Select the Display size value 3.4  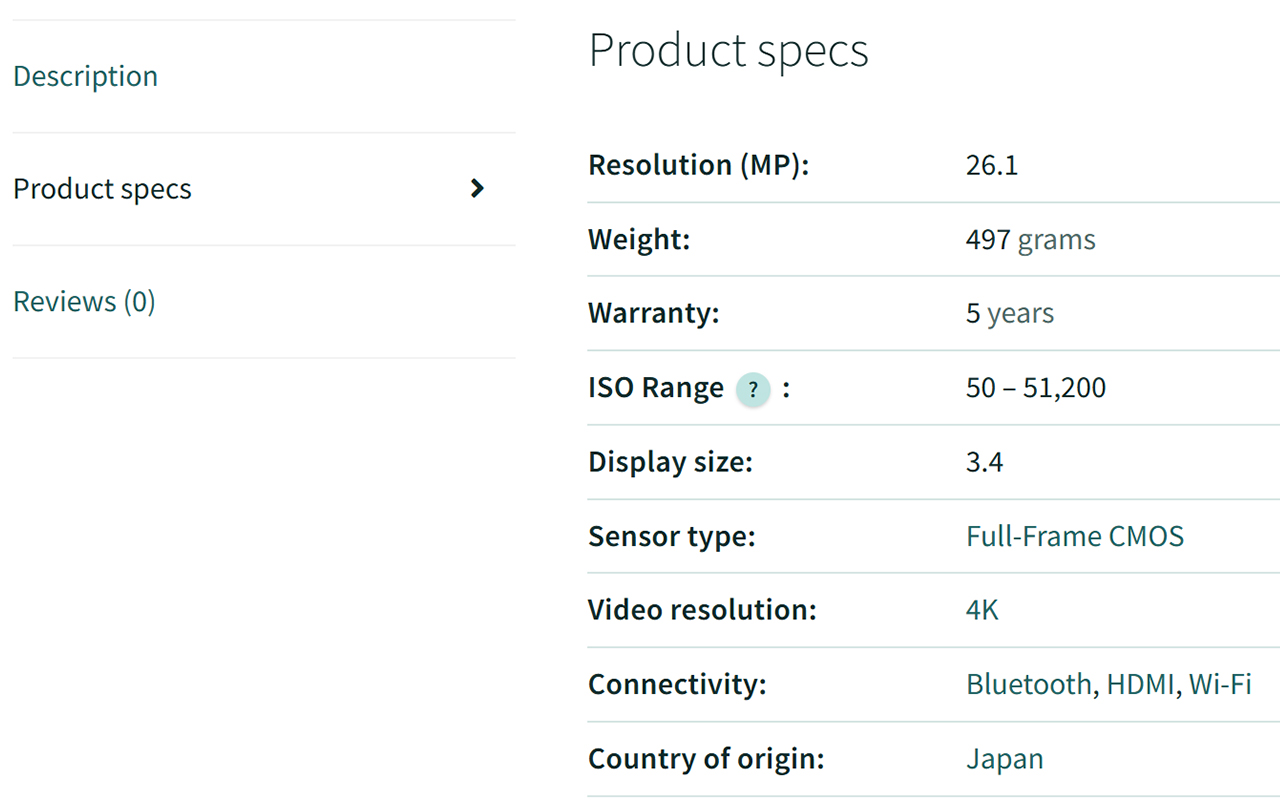click(985, 461)
